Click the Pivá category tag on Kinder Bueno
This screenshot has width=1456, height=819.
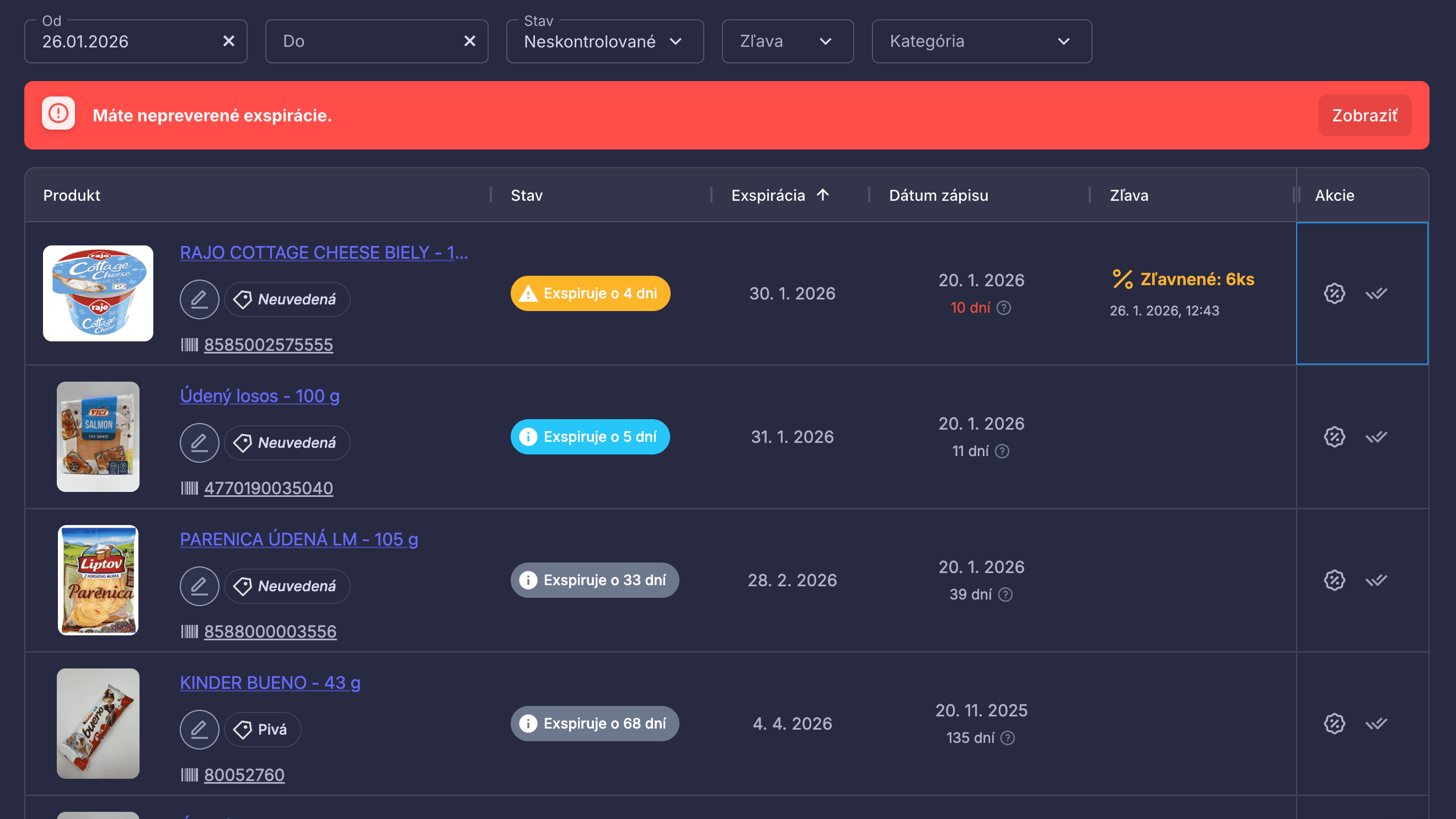pos(263,729)
